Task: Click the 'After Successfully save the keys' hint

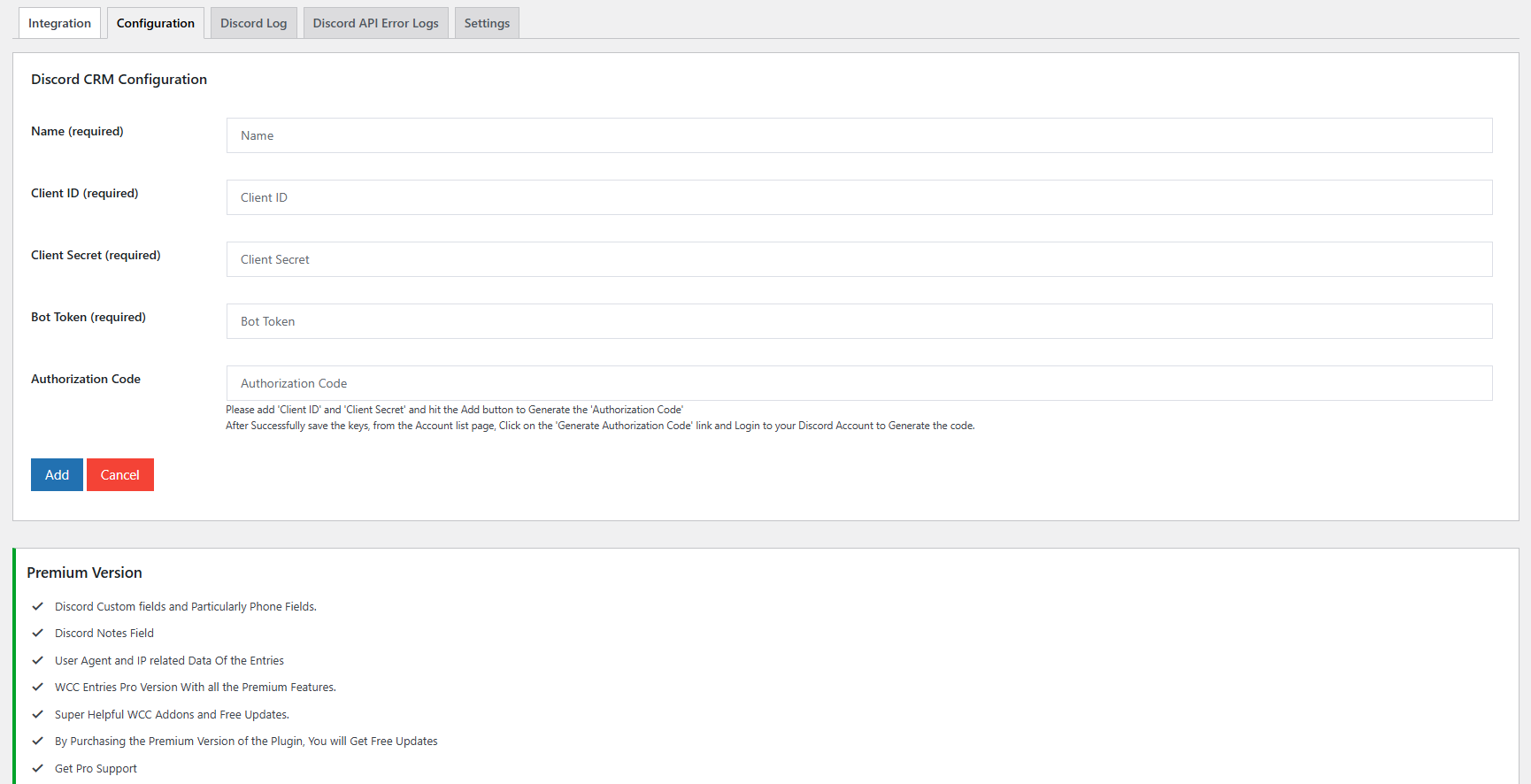Action: click(x=600, y=426)
